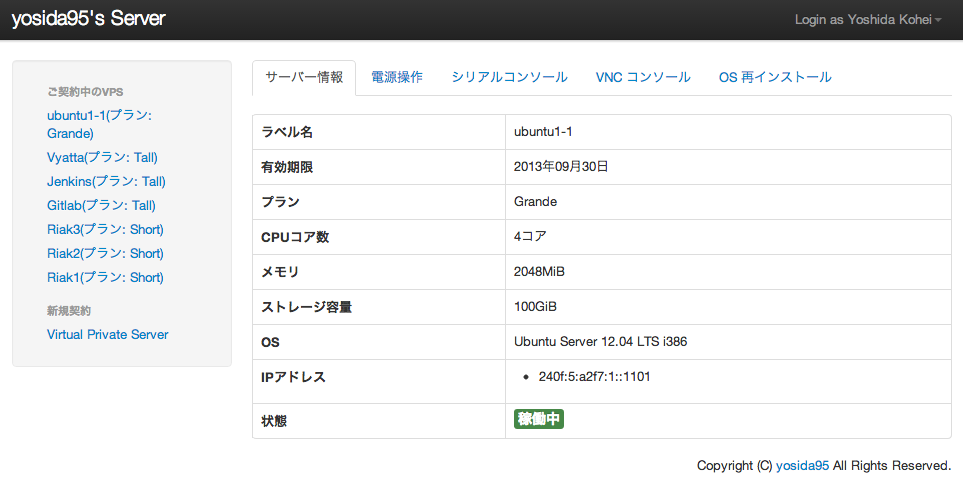Viewport: 963px width, 479px height.
Task: Open the Vyatta VPS link
Action: pyautogui.click(x=102, y=157)
